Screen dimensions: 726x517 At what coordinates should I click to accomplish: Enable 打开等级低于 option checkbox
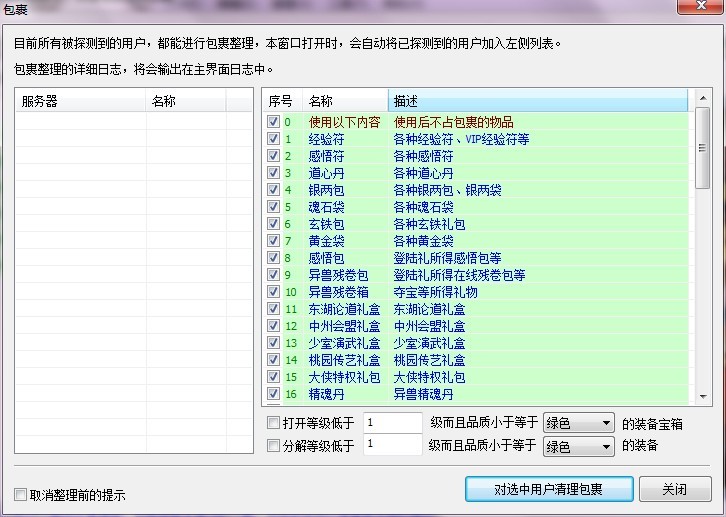pos(273,423)
